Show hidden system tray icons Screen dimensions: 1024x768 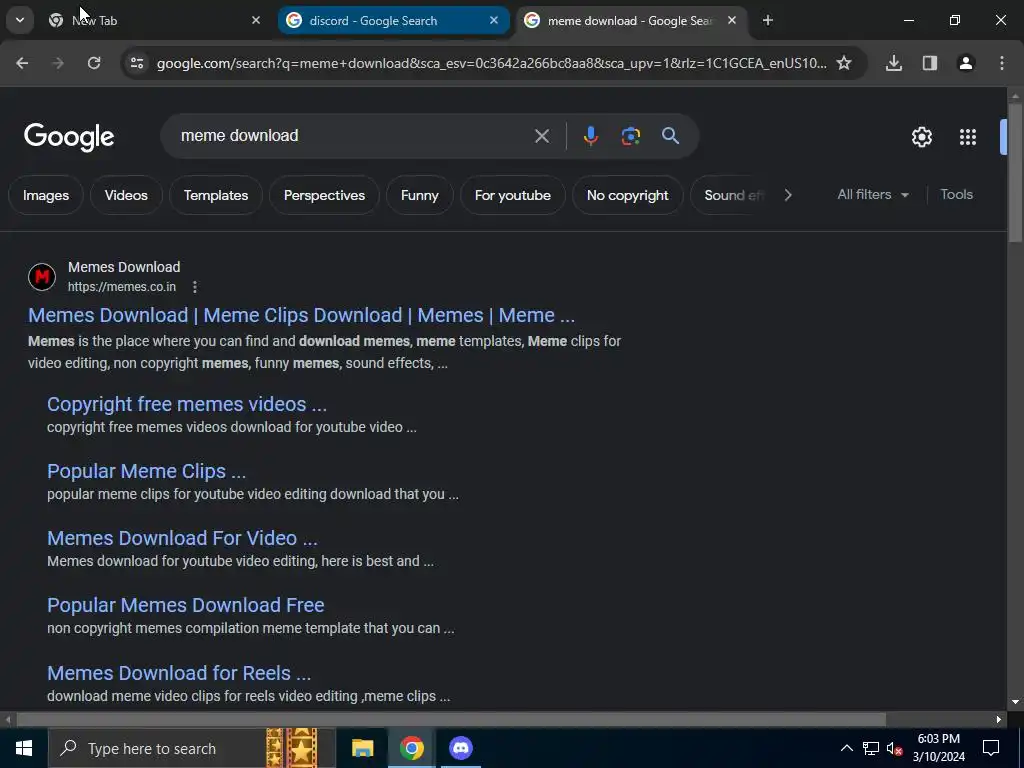pos(846,748)
